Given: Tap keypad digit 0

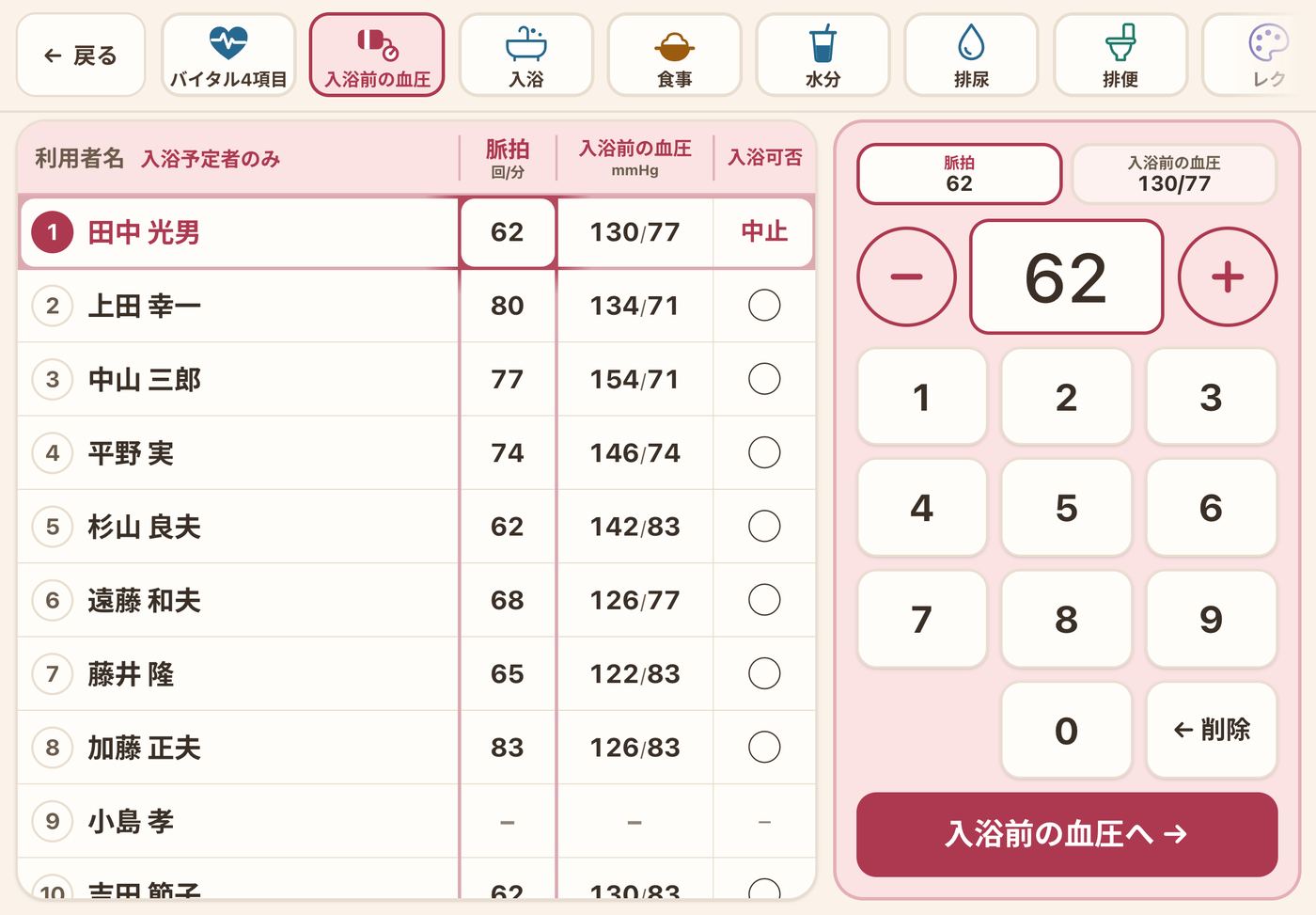Looking at the screenshot, I should tap(1066, 730).
